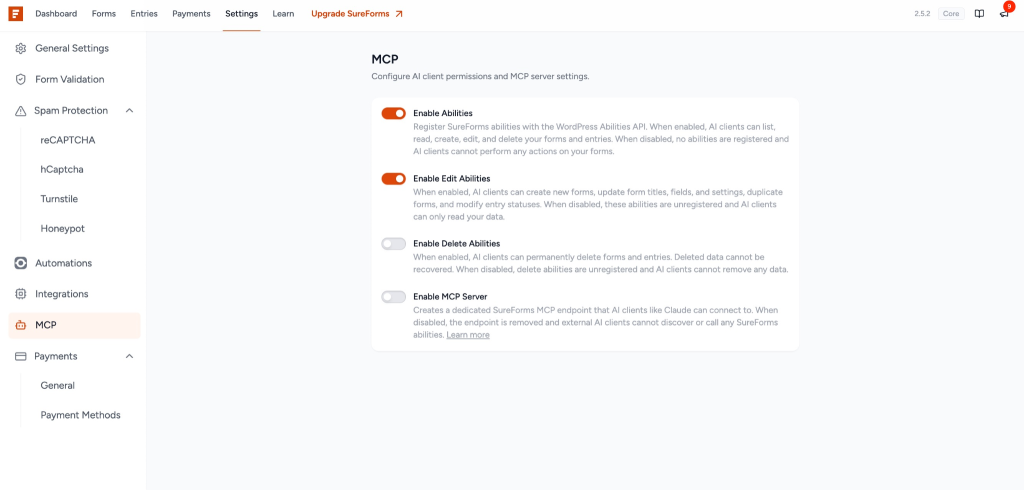Open the documentation book icon
The width and height of the screenshot is (1024, 490).
pos(979,14)
